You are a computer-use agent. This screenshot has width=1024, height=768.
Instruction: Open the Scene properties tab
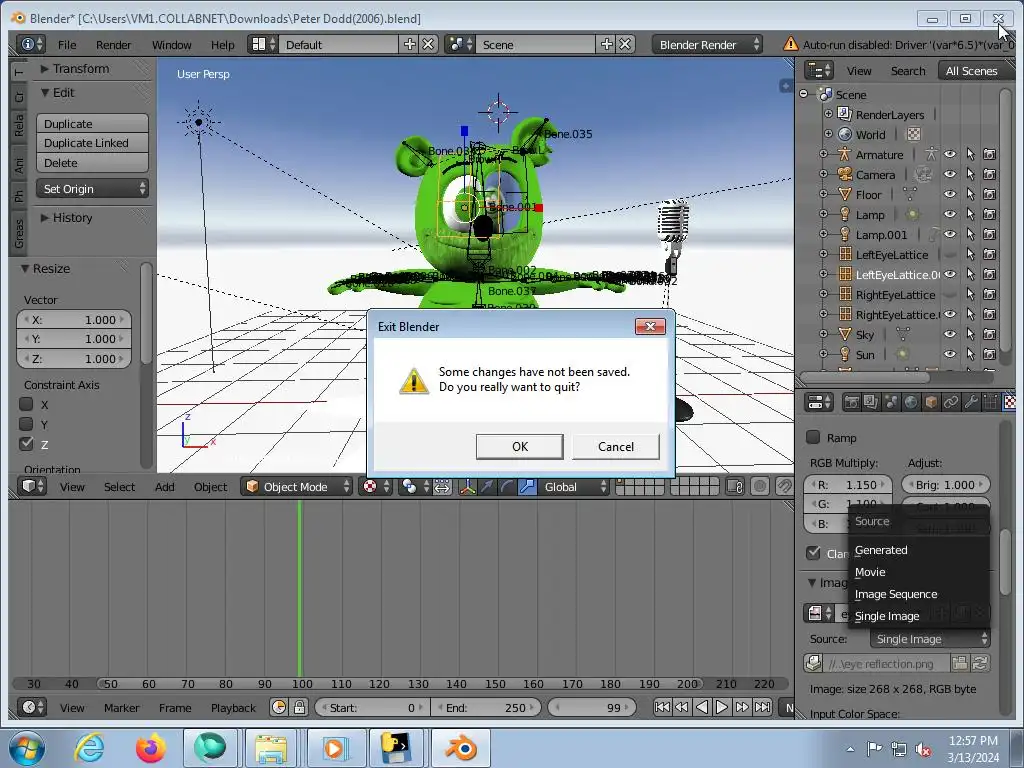891,402
